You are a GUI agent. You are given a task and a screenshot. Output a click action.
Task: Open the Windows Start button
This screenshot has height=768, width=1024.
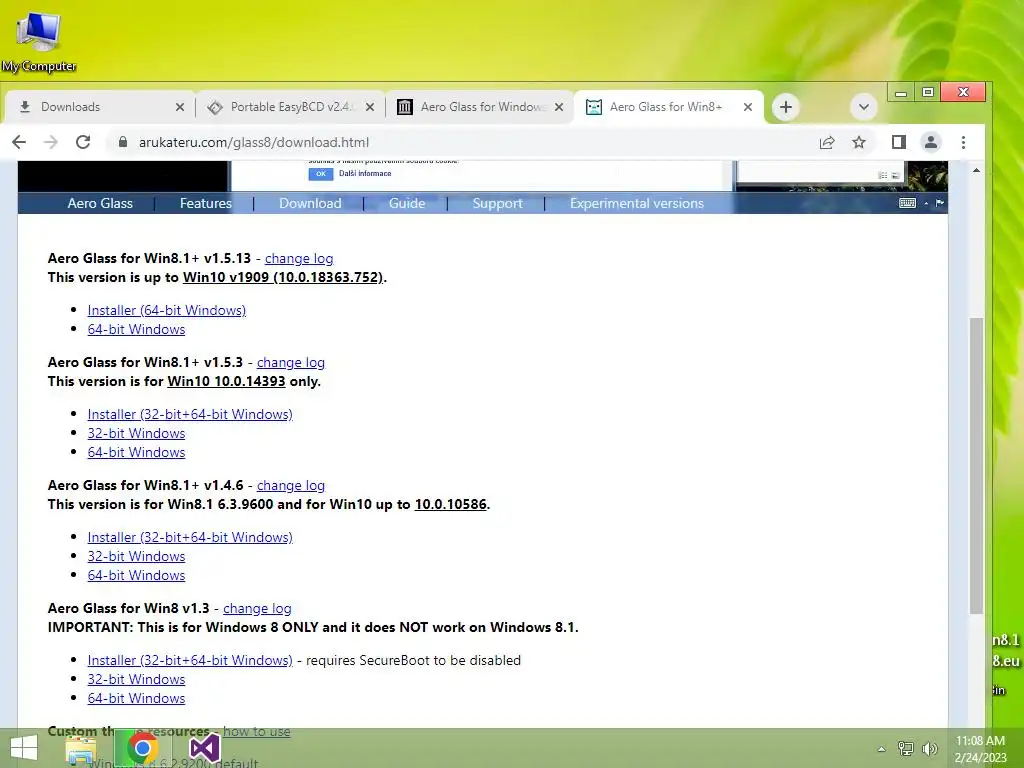(24, 748)
